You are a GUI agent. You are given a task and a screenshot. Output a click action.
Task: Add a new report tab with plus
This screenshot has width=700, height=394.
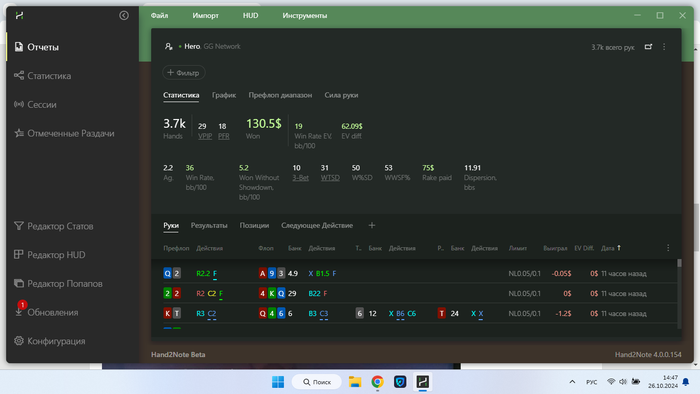371,225
